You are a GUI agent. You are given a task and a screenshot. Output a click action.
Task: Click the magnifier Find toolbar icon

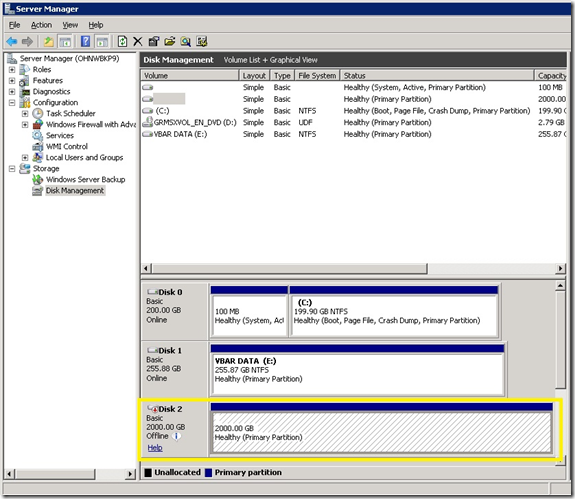186,41
